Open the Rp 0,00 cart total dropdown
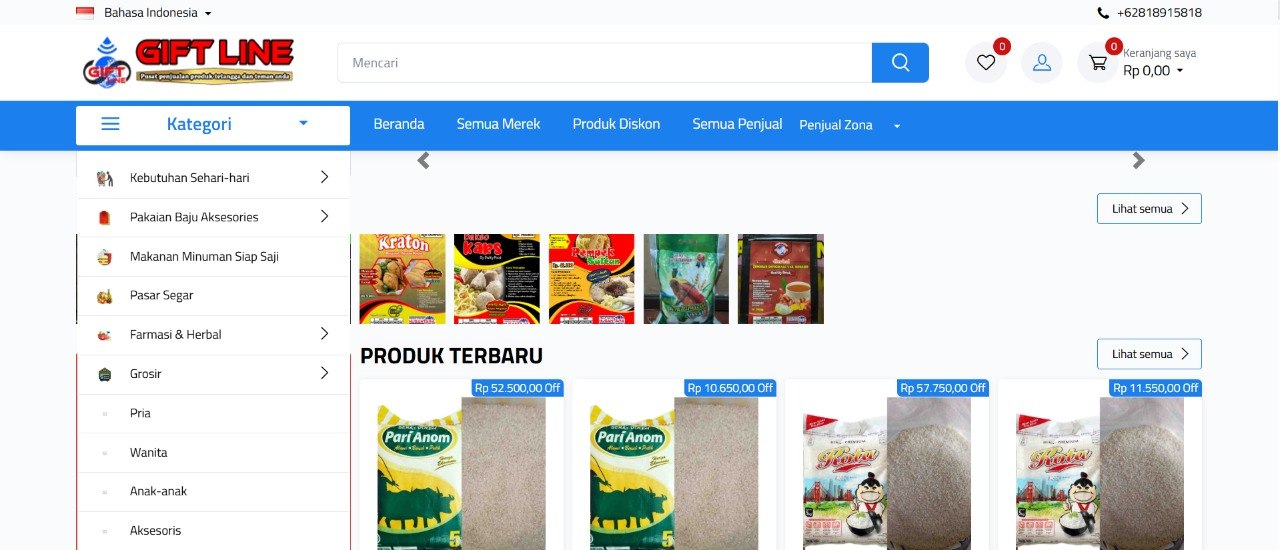Image resolution: width=1280 pixels, height=550 pixels. pyautogui.click(x=1153, y=71)
